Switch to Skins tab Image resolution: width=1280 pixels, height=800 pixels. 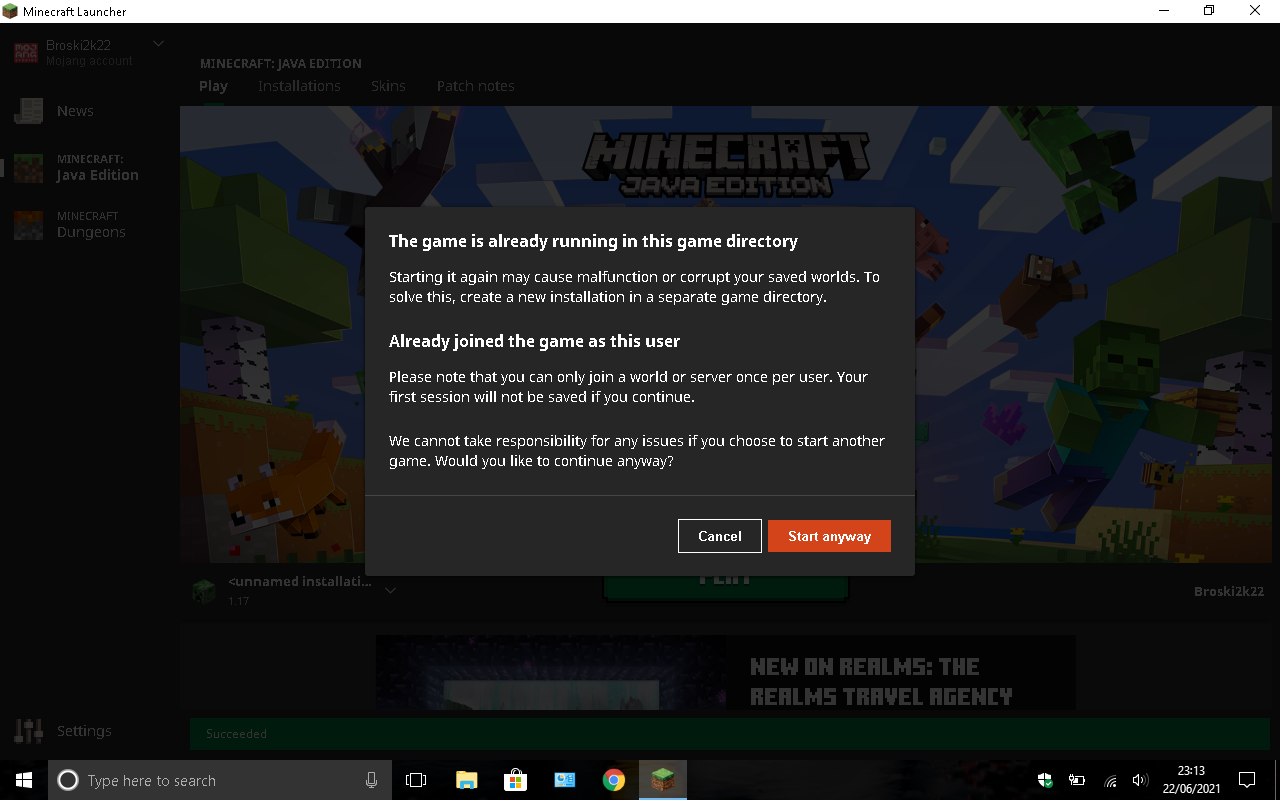[x=388, y=86]
